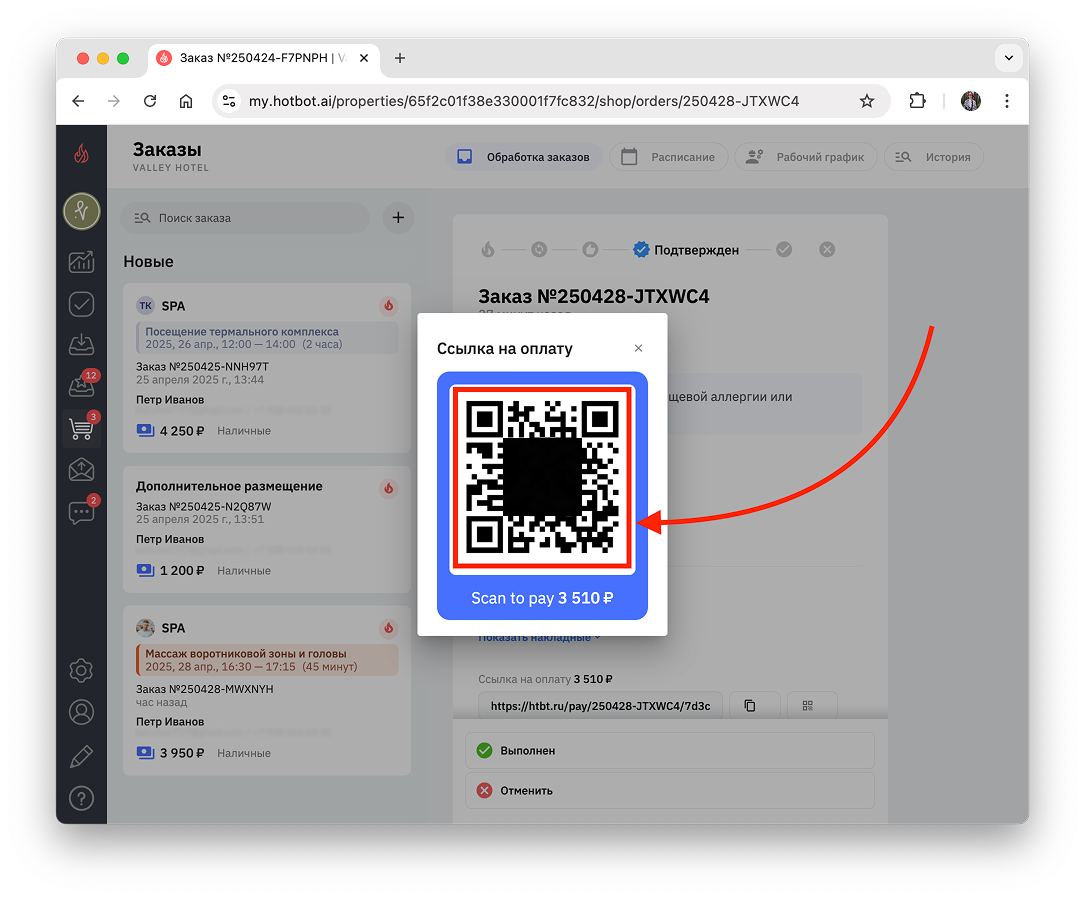This screenshot has width=1085, height=898.
Task: Open the analytics chart icon in sidebar
Action: point(82,262)
